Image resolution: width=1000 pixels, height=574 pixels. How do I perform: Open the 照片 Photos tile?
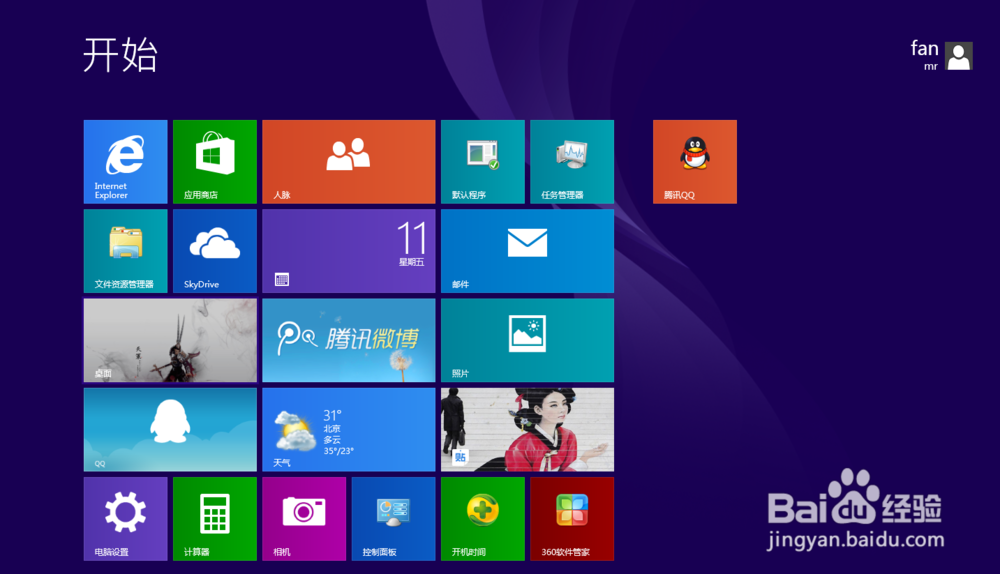(x=527, y=341)
